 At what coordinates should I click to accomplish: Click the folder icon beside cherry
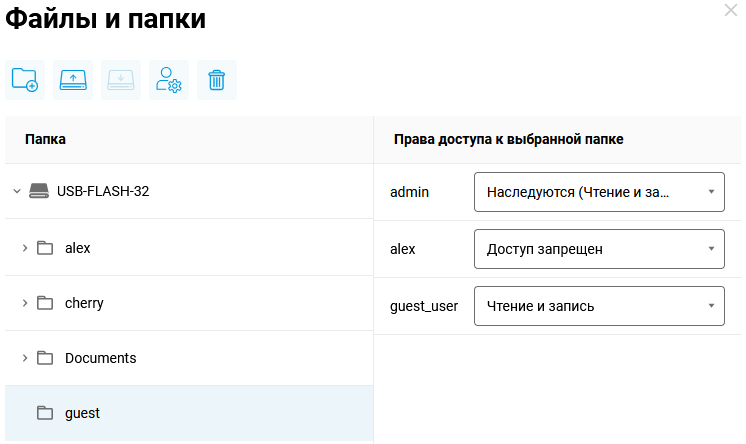pyautogui.click(x=45, y=303)
